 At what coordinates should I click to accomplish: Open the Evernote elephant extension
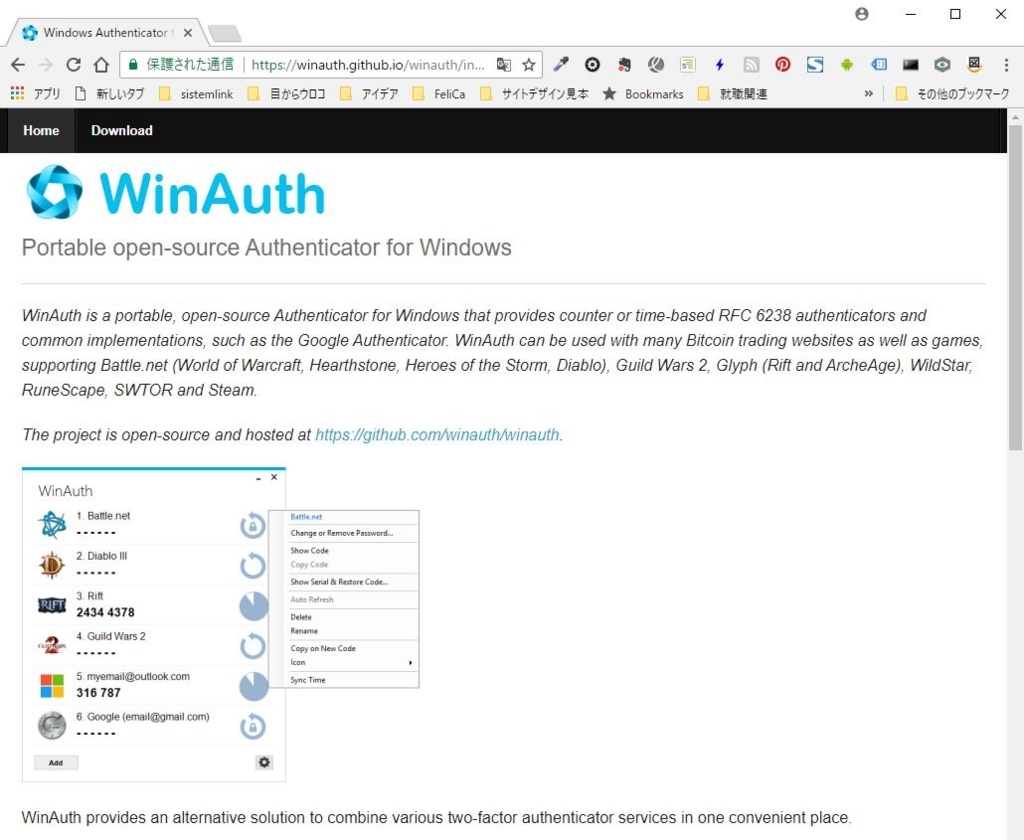(x=624, y=64)
